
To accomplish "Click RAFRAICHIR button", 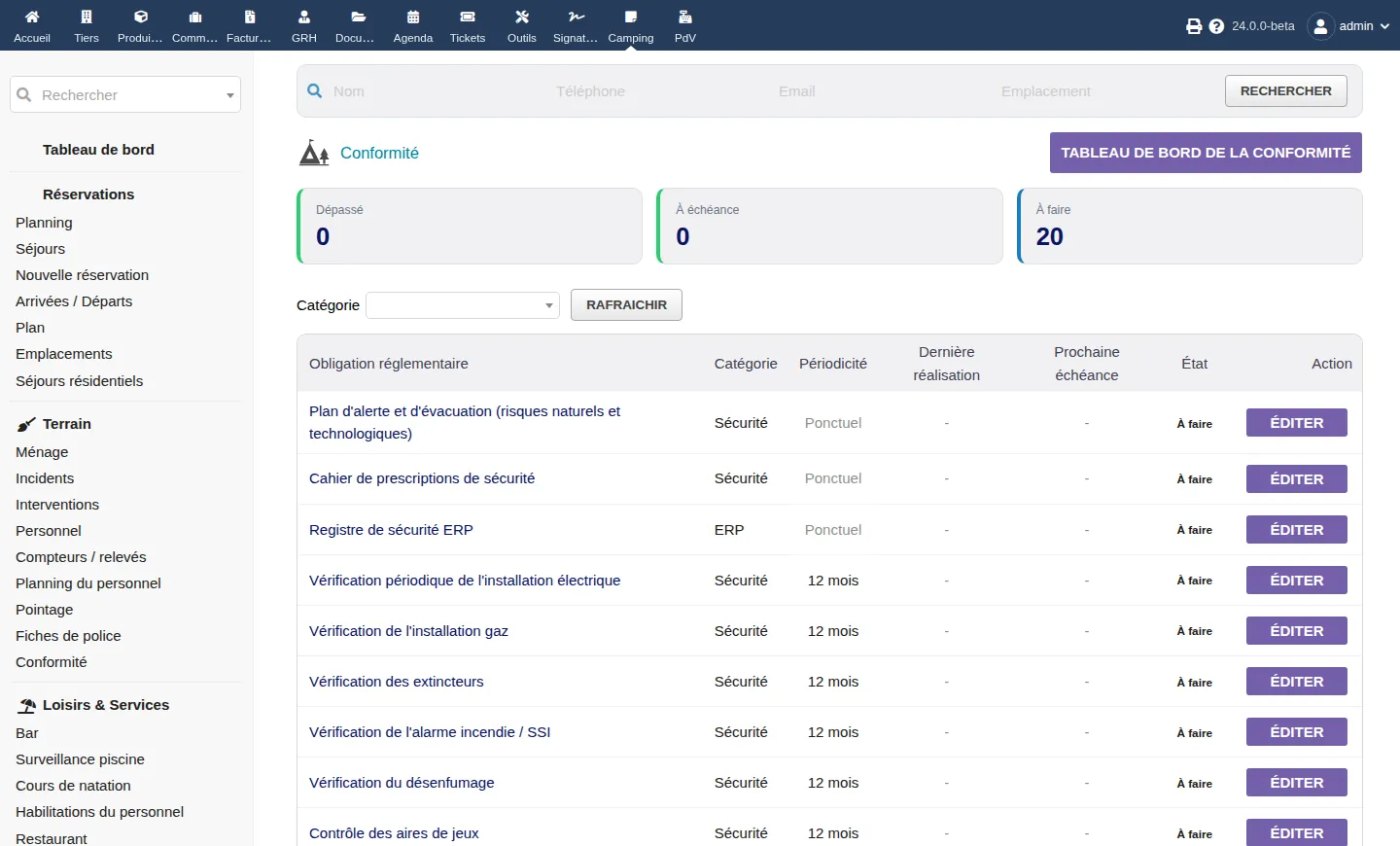I will coord(626,304).
